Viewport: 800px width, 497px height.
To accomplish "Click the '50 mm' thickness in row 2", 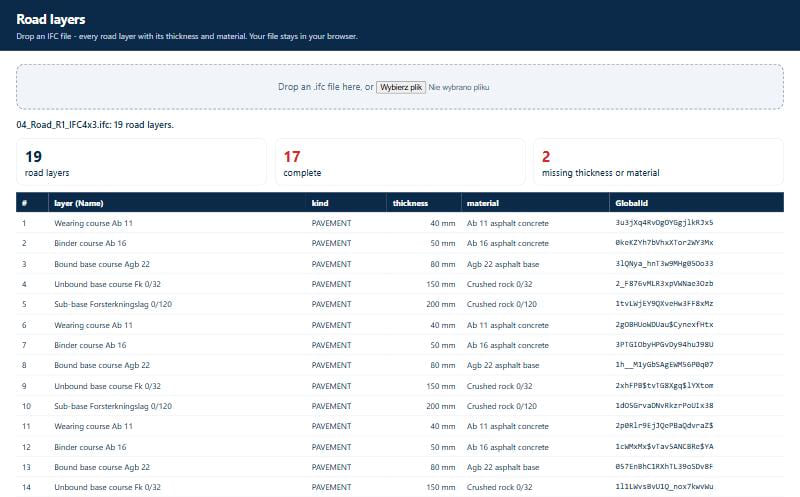I will coord(442,243).
